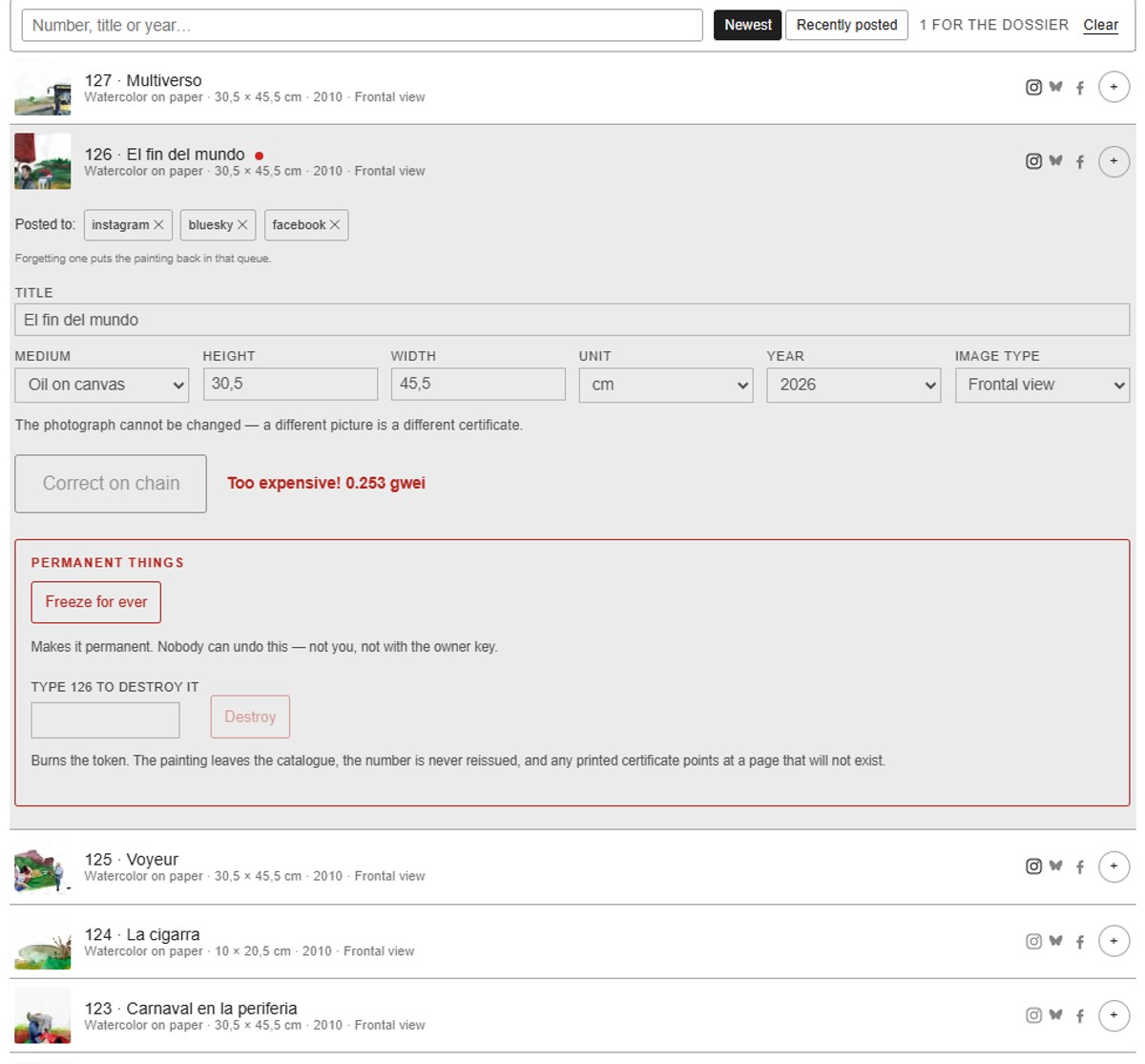
Task: Click Facebook icon in Voyeur row
Action: tap(1080, 867)
